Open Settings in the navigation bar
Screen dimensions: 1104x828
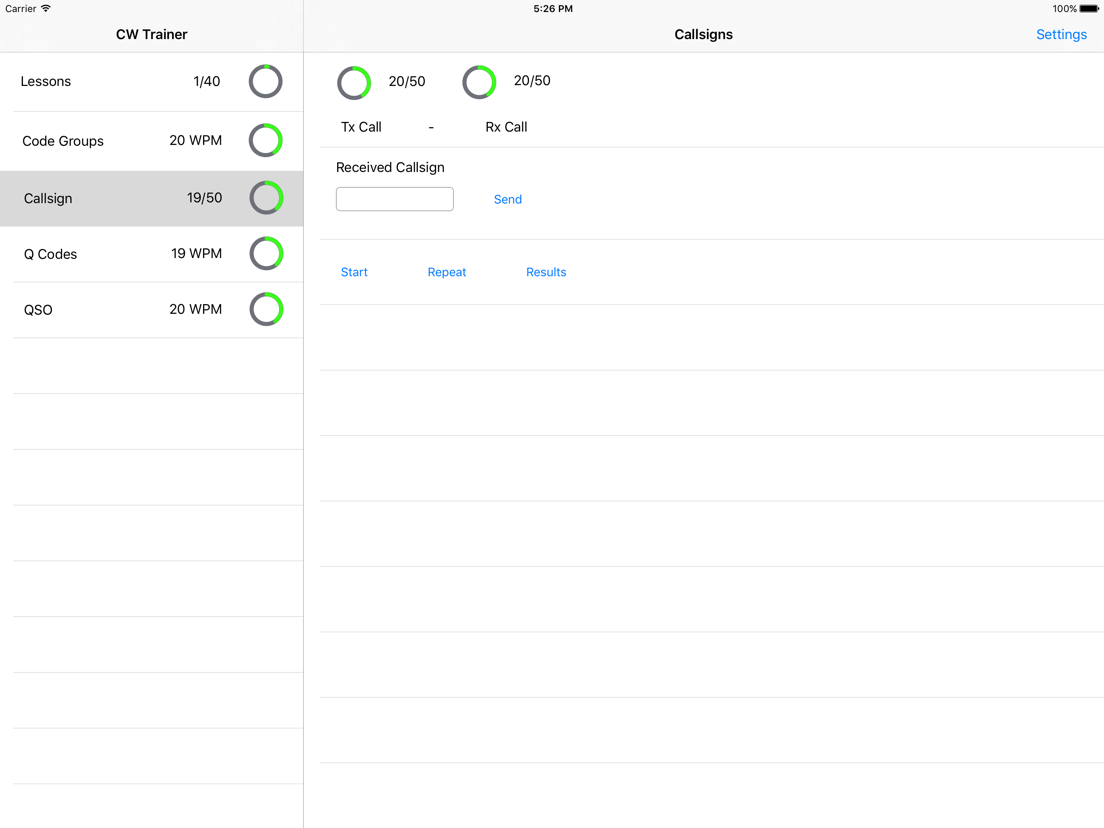point(1061,34)
